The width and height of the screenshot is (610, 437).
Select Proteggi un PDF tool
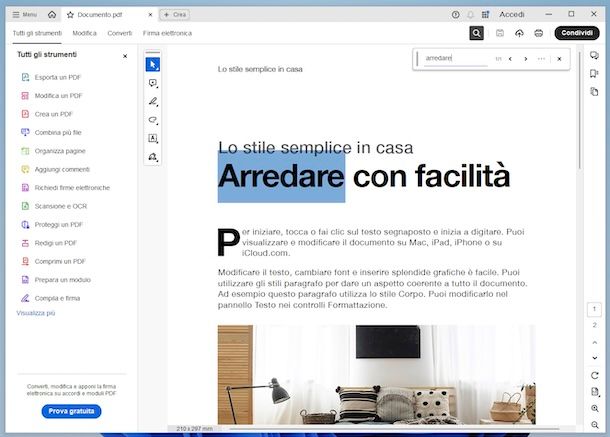(52, 225)
